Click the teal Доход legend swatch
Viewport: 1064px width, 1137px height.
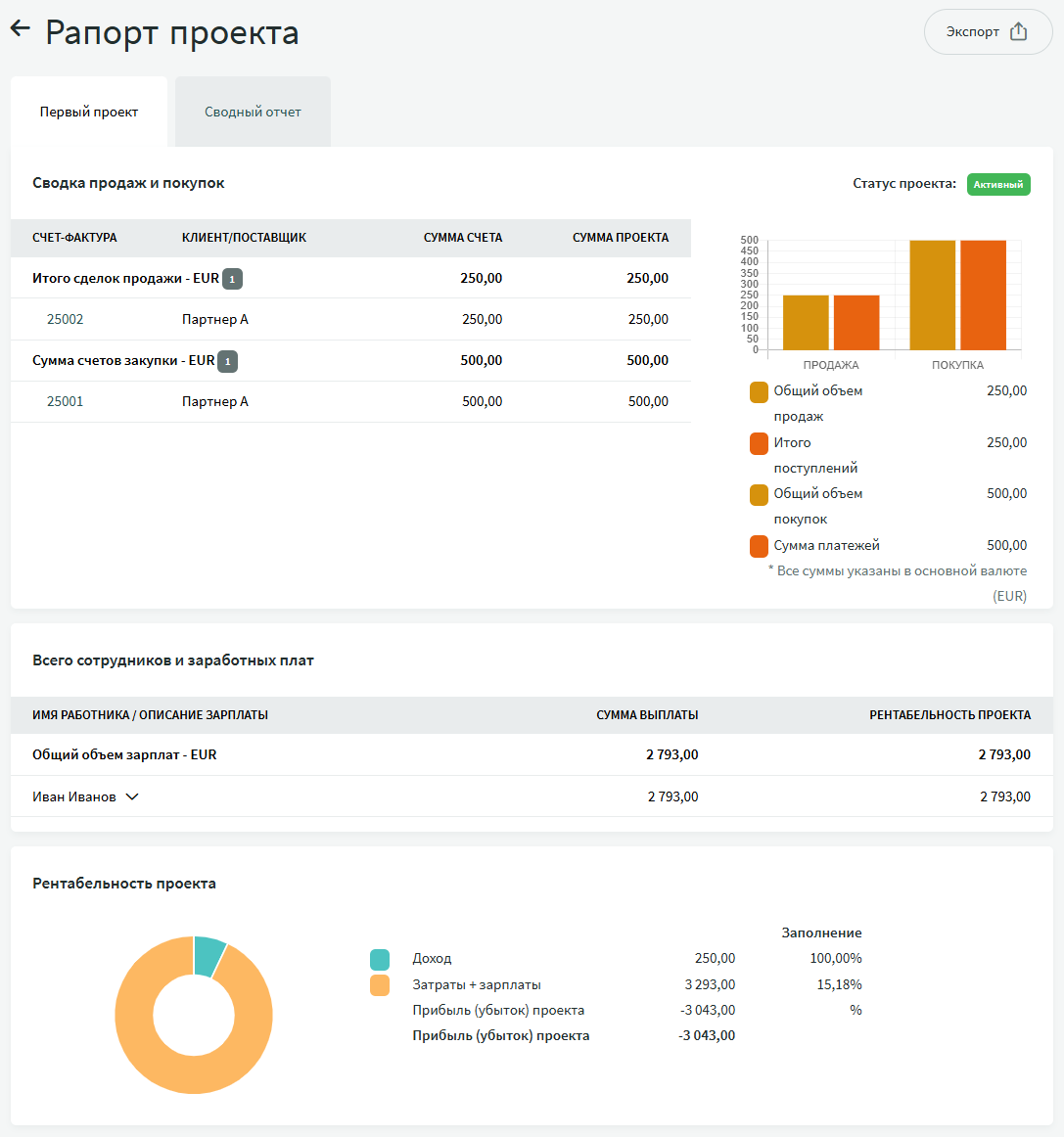380,959
